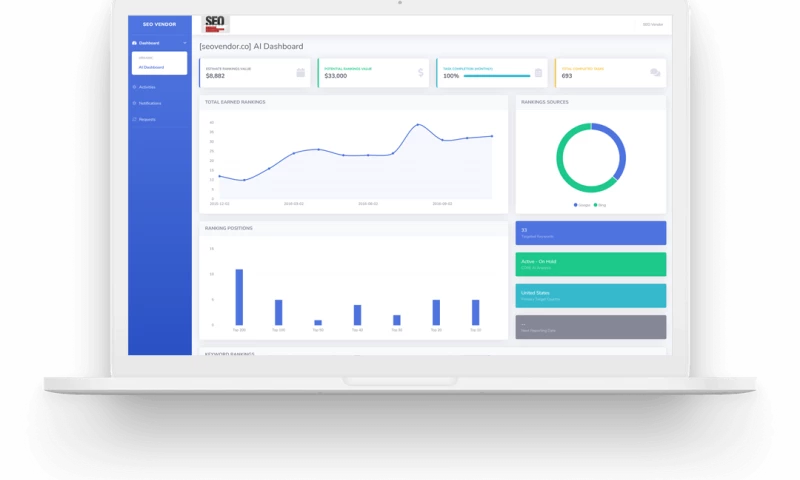
Task: Click the calendar icon on rankings value card
Action: (301, 73)
